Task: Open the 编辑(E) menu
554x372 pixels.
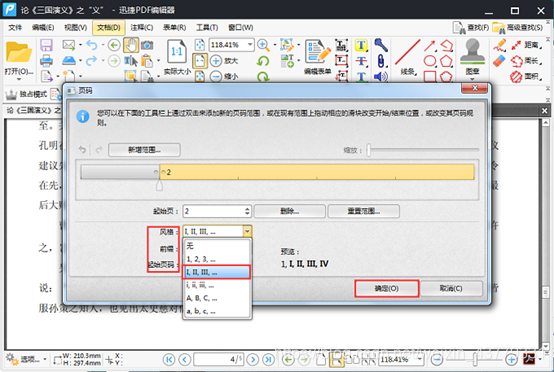Action: pyautogui.click(x=43, y=28)
